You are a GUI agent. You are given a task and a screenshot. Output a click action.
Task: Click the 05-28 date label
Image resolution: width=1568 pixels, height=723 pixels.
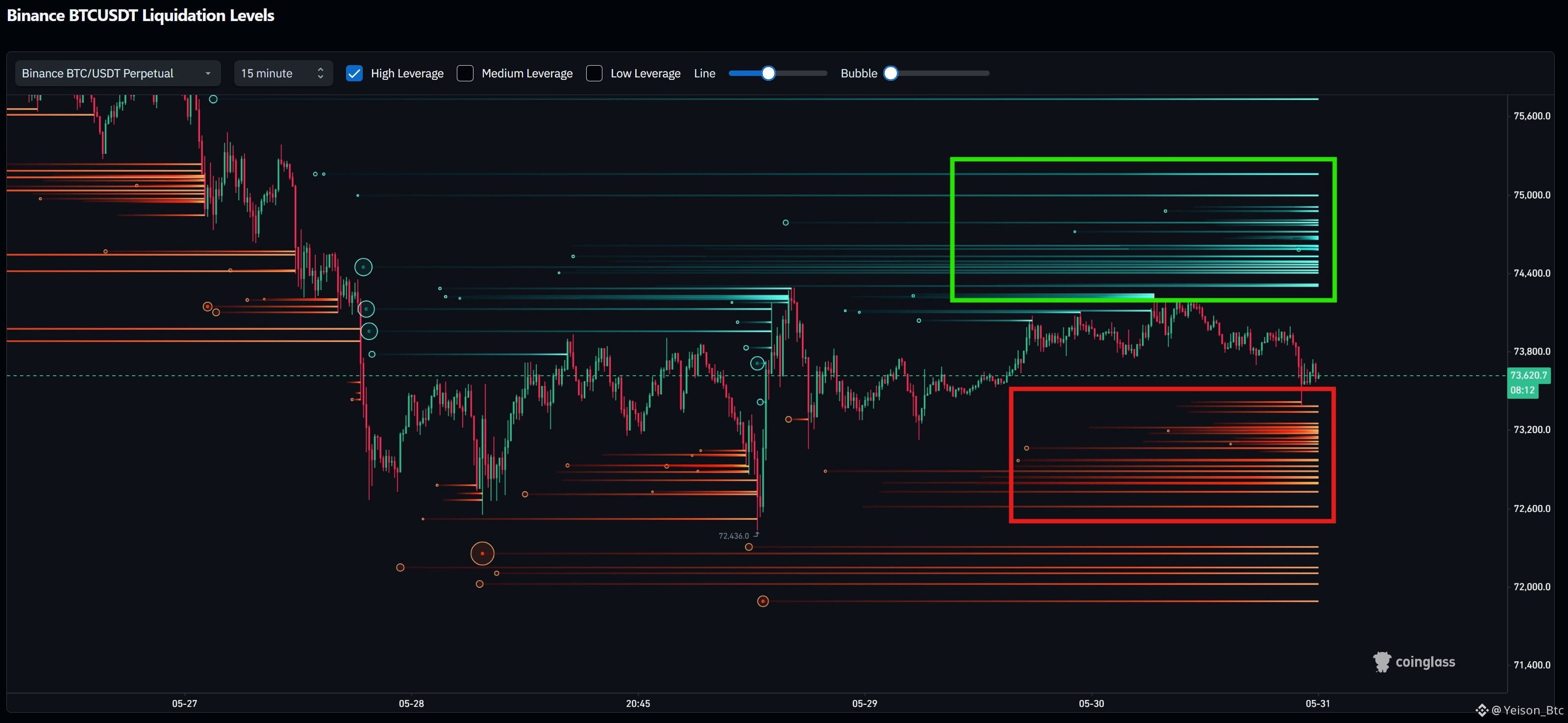(x=411, y=703)
